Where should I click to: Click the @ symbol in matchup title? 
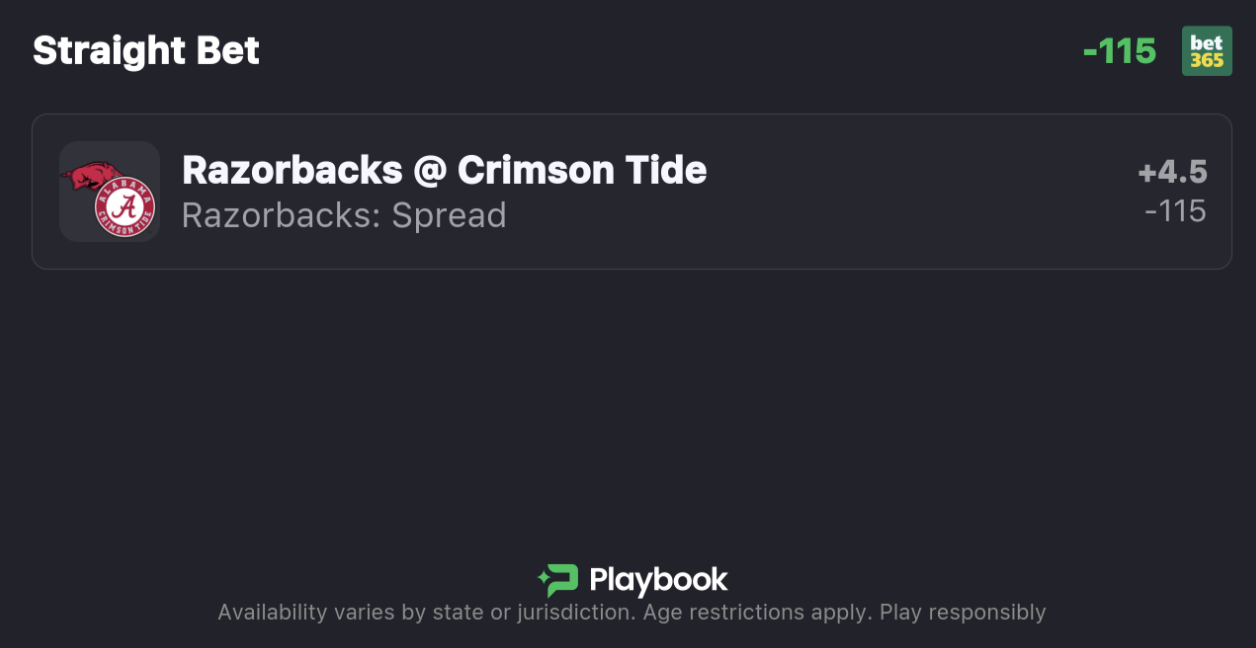point(430,171)
